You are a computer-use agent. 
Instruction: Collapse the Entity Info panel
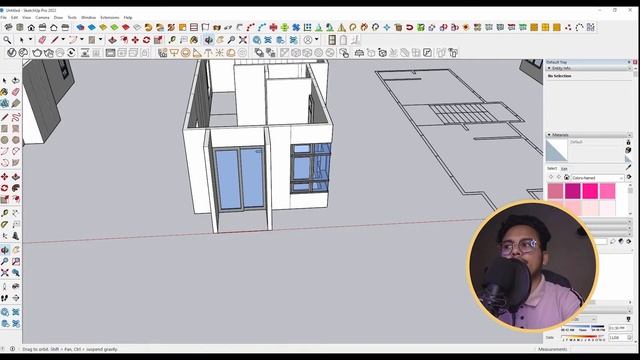click(x=549, y=68)
